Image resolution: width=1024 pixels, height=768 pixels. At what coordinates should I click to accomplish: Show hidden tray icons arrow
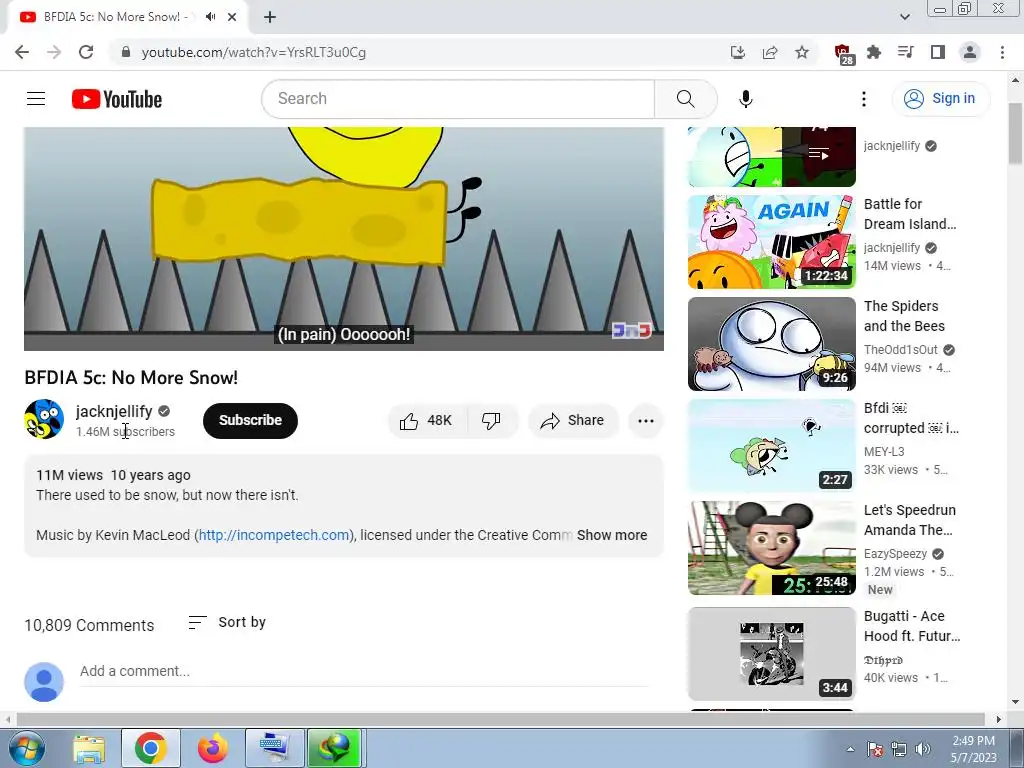tap(850, 750)
